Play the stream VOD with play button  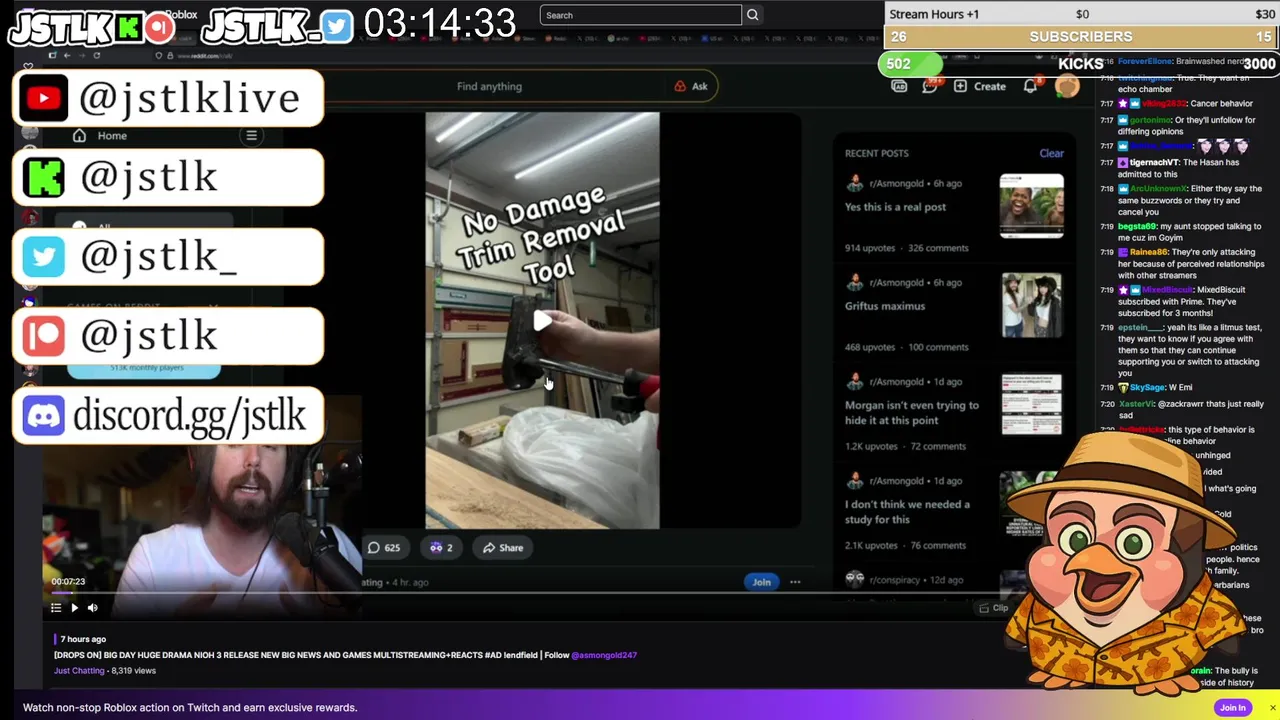74,607
